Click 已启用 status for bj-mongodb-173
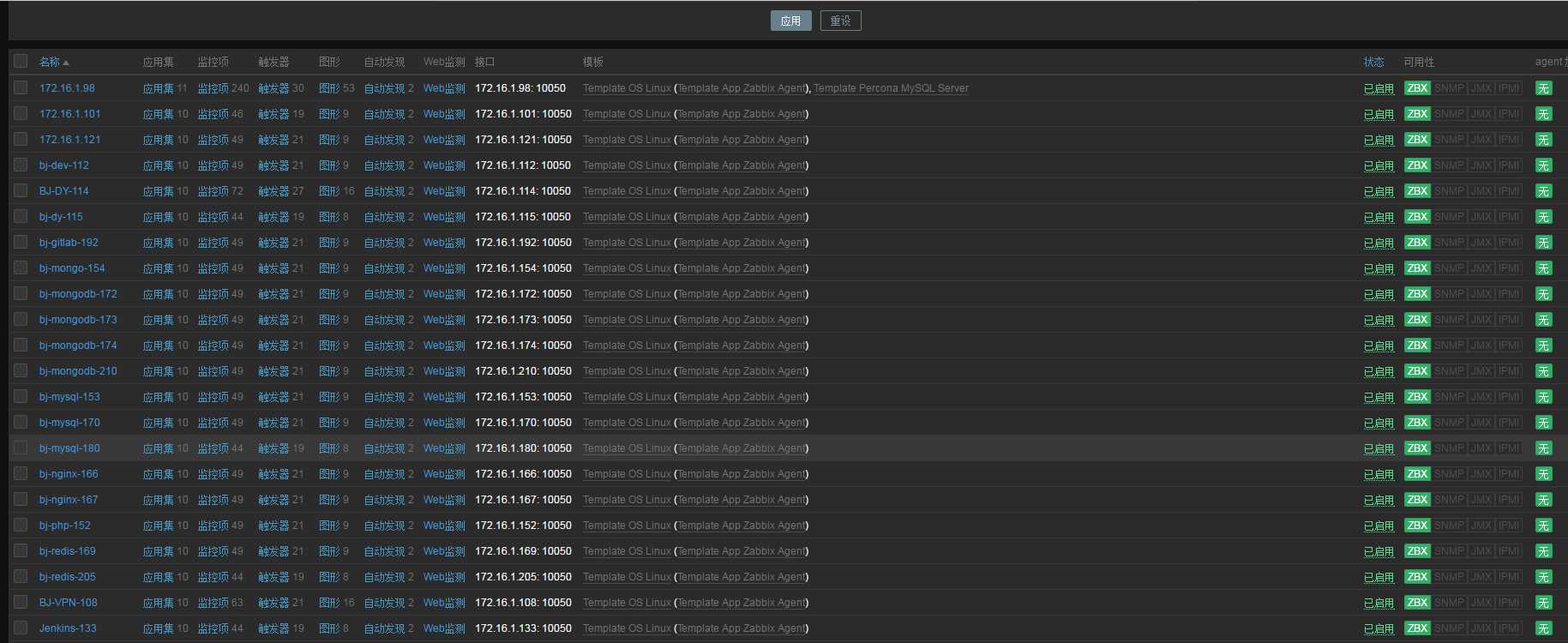The width and height of the screenshot is (1568, 643). [1379, 320]
